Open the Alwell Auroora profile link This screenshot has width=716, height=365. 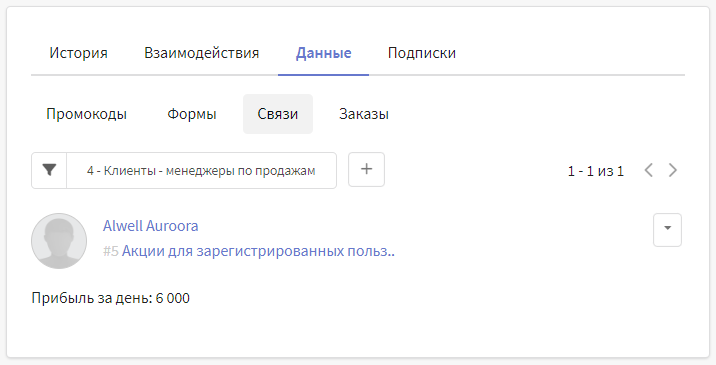pyautogui.click(x=150, y=226)
